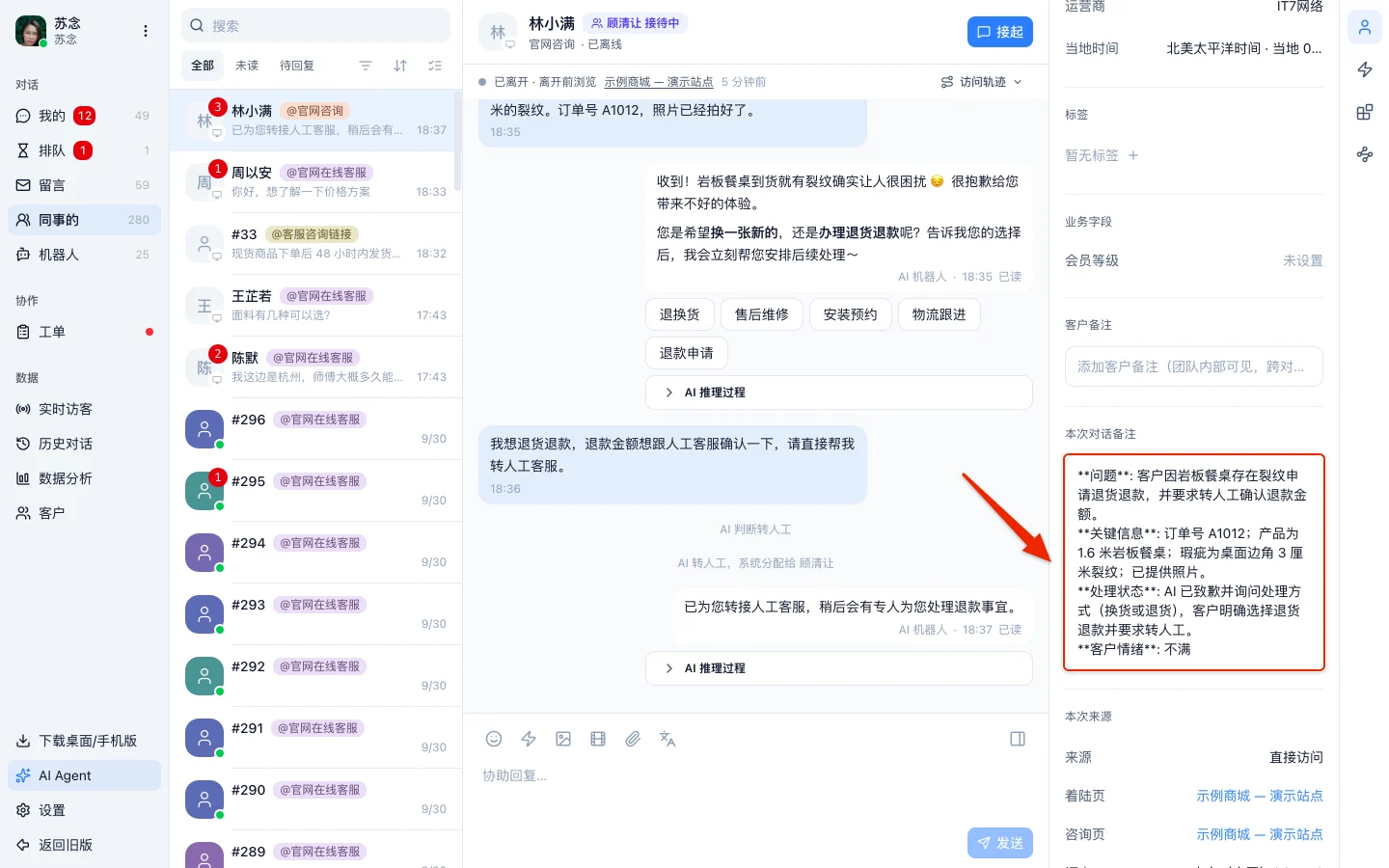Open the 着陆页 示例商城 link
Viewport: 1389px width, 868px height.
click(1260, 796)
